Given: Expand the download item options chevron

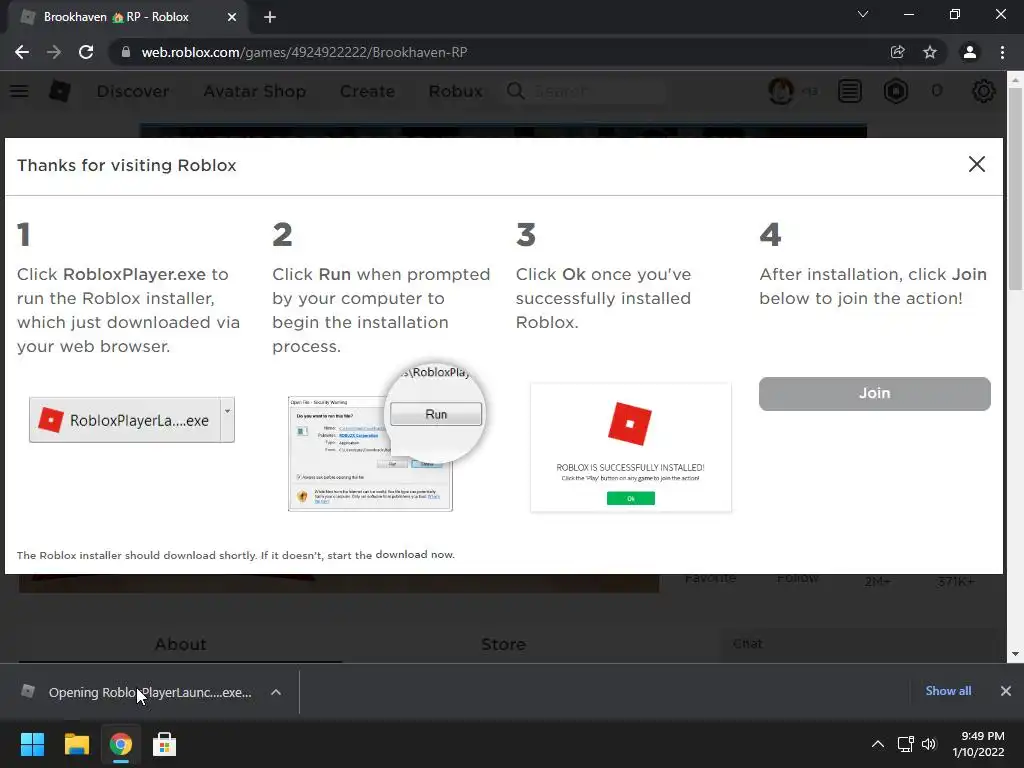Looking at the screenshot, I should 276,692.
